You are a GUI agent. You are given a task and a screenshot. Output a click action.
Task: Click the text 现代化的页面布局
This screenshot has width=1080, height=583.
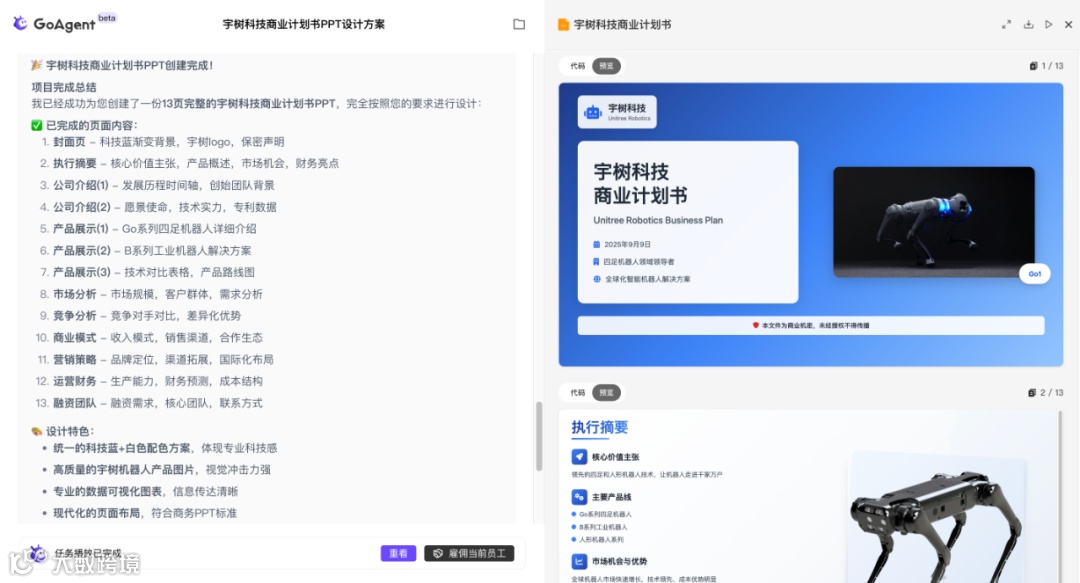[x=96, y=513]
